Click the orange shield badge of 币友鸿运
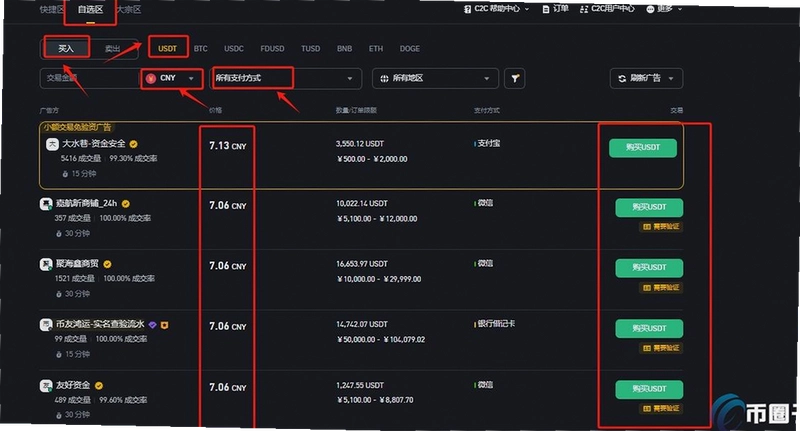800x431 pixels. [165, 324]
